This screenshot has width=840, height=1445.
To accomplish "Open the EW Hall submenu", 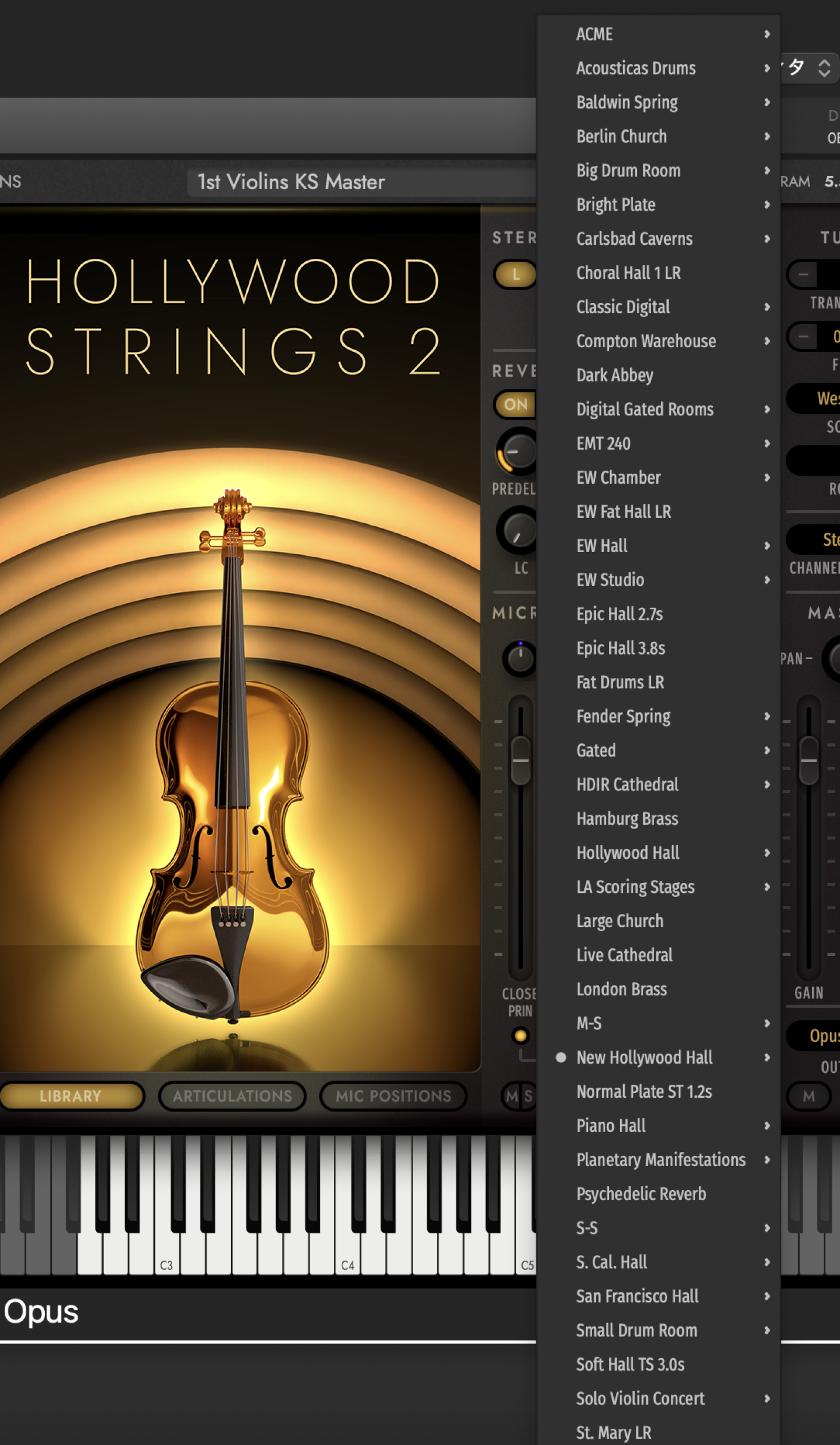I will pos(658,546).
